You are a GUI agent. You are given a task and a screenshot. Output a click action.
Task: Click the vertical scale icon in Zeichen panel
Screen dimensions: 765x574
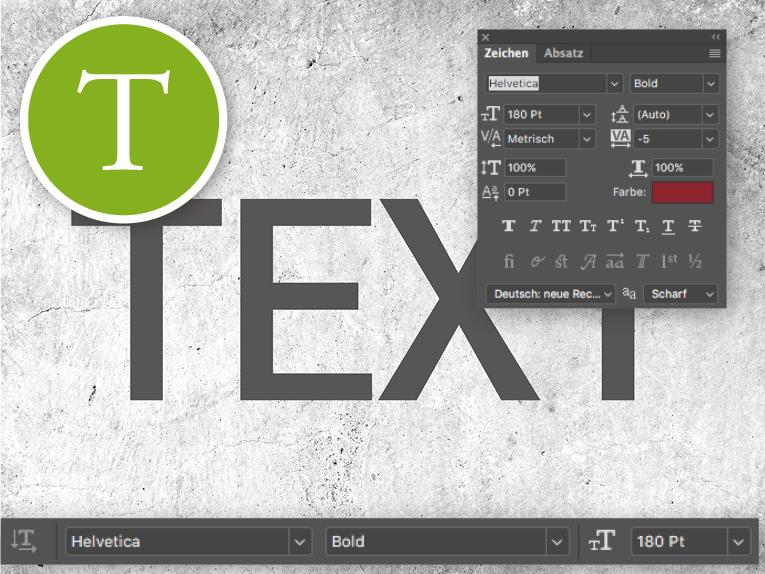point(490,168)
